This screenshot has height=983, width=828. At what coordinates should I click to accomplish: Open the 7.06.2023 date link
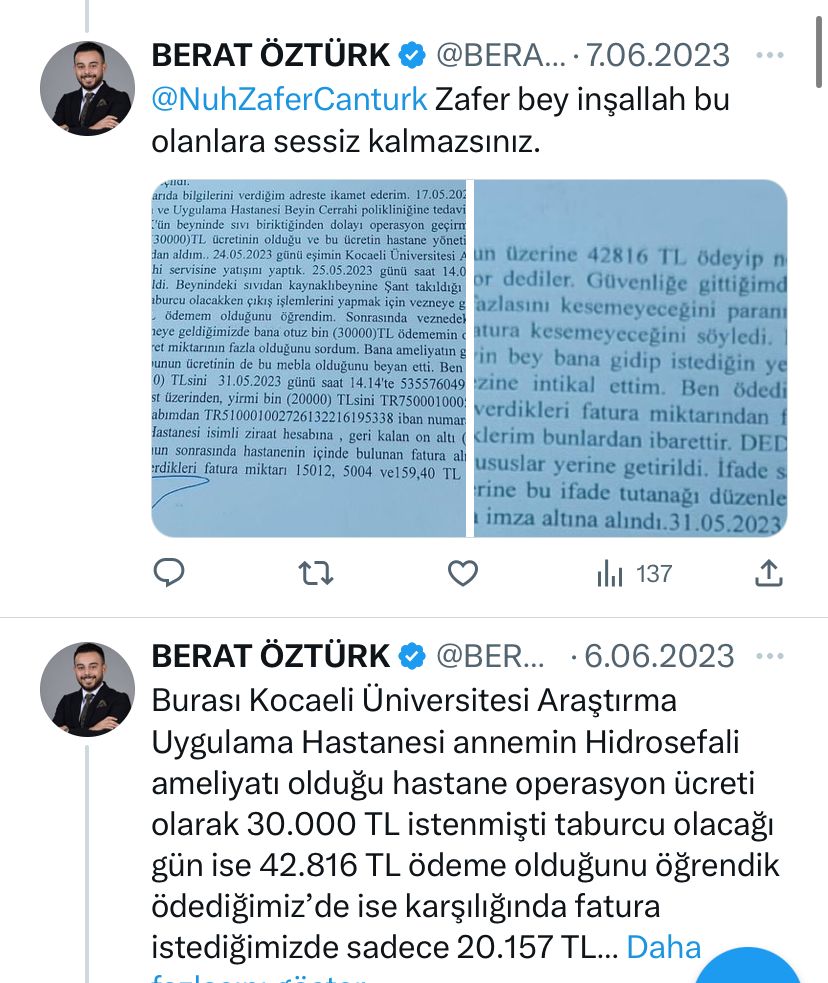[x=658, y=55]
